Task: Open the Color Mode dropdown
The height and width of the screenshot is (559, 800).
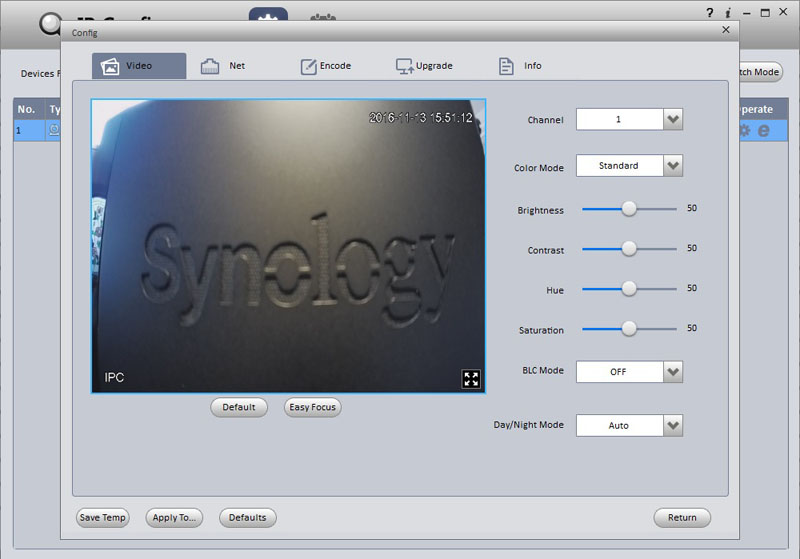Action: click(673, 166)
